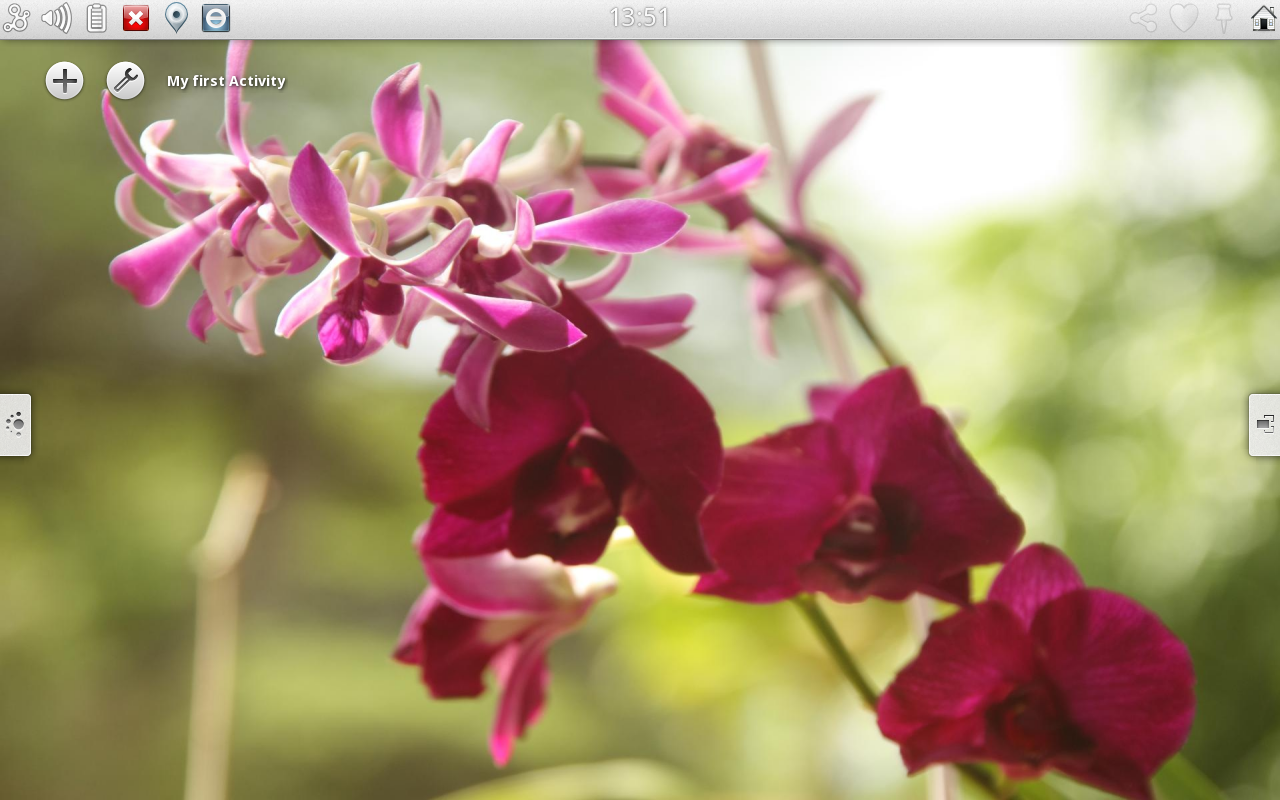Click the "My first Activity" label

[x=226, y=81]
